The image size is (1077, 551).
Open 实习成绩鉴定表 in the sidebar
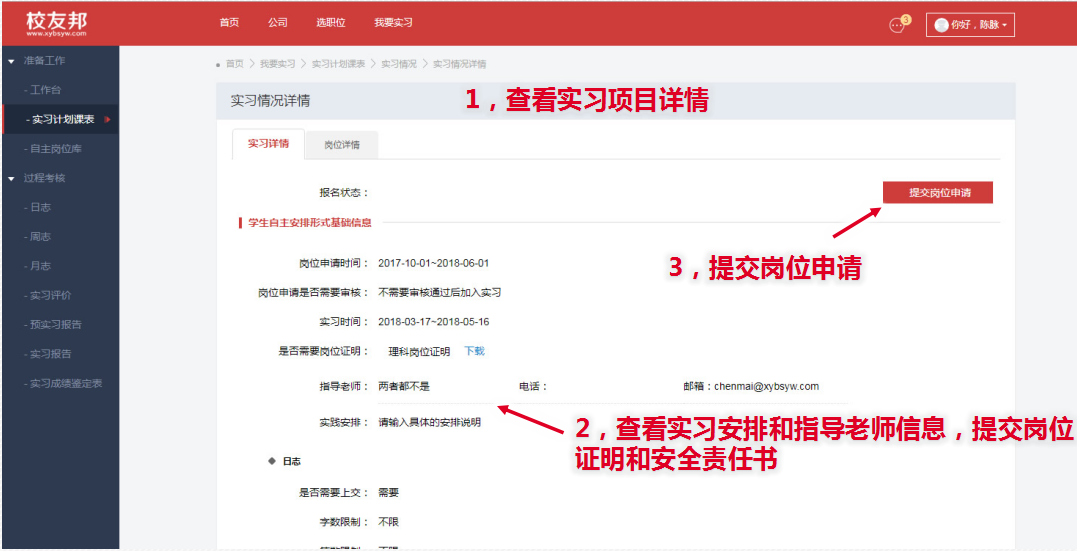click(x=66, y=383)
